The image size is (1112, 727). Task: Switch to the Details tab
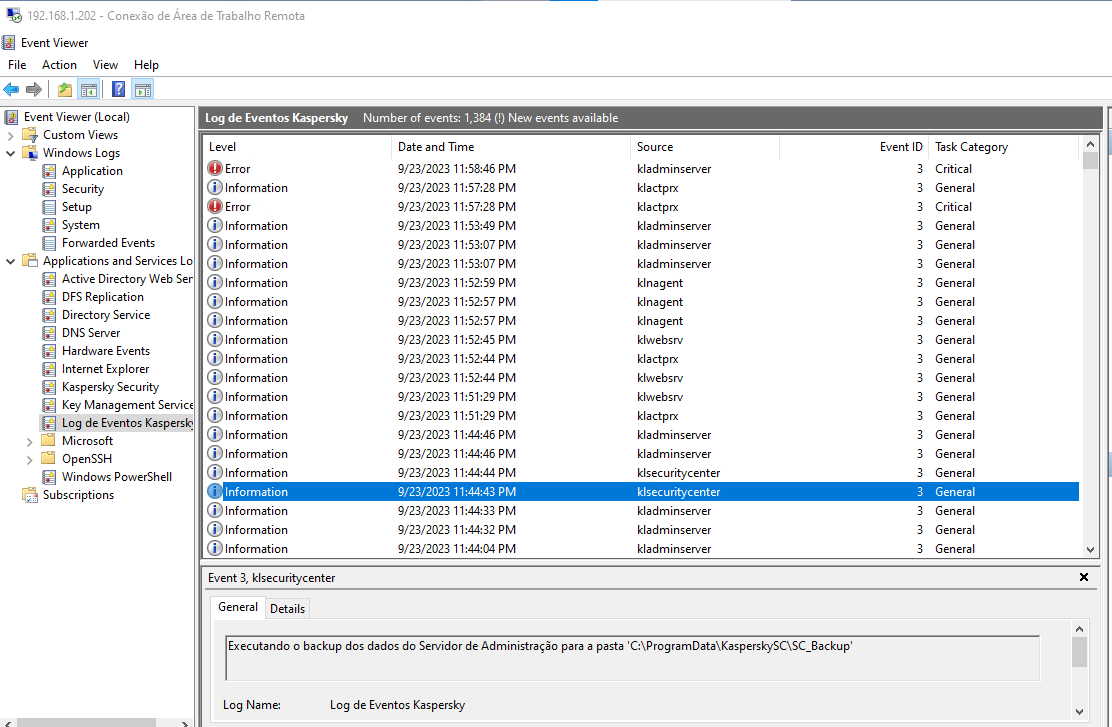click(288, 608)
